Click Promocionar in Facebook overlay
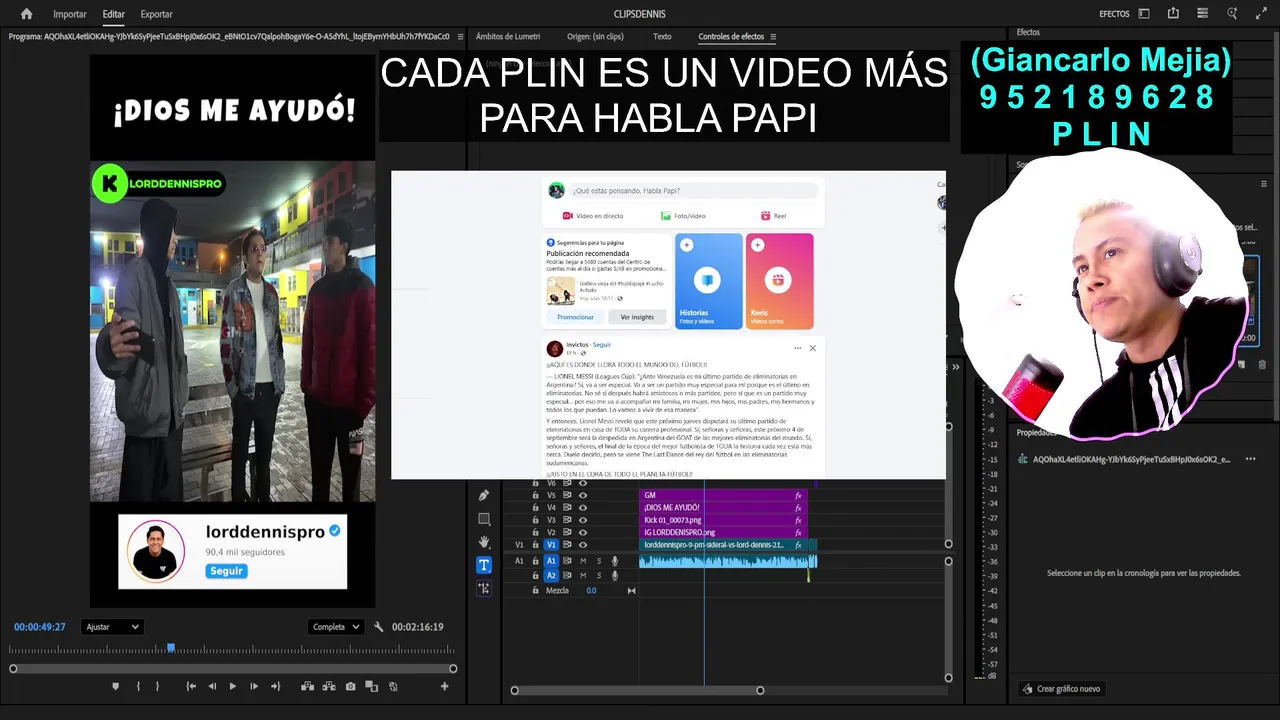The height and width of the screenshot is (720, 1280). pyautogui.click(x=575, y=317)
